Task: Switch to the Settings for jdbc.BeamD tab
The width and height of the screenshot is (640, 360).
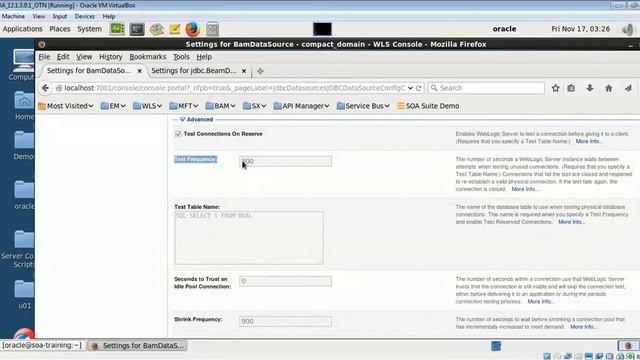Action: 194,71
